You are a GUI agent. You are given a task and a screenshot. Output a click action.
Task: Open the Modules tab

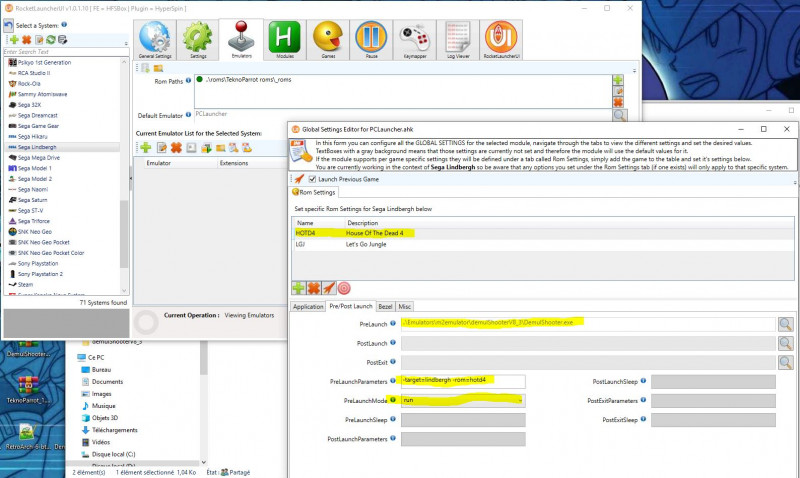285,39
